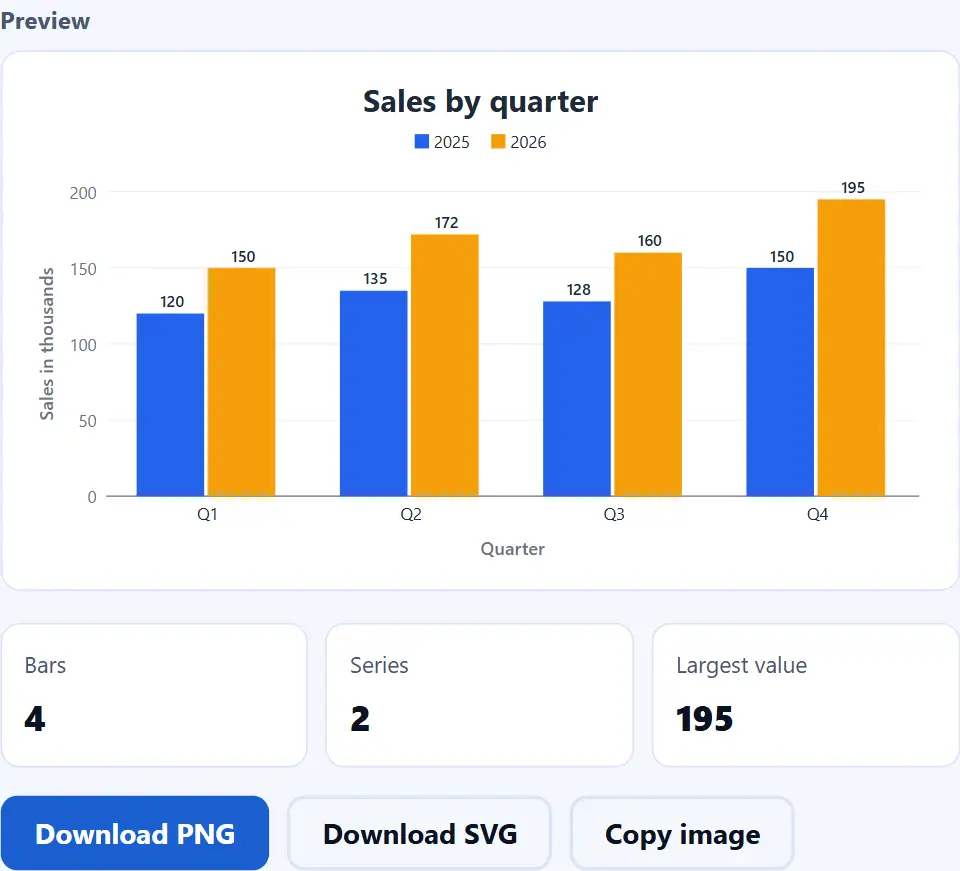
Task: Click the orange Q3 bar labeled 160
Action: tap(648, 374)
